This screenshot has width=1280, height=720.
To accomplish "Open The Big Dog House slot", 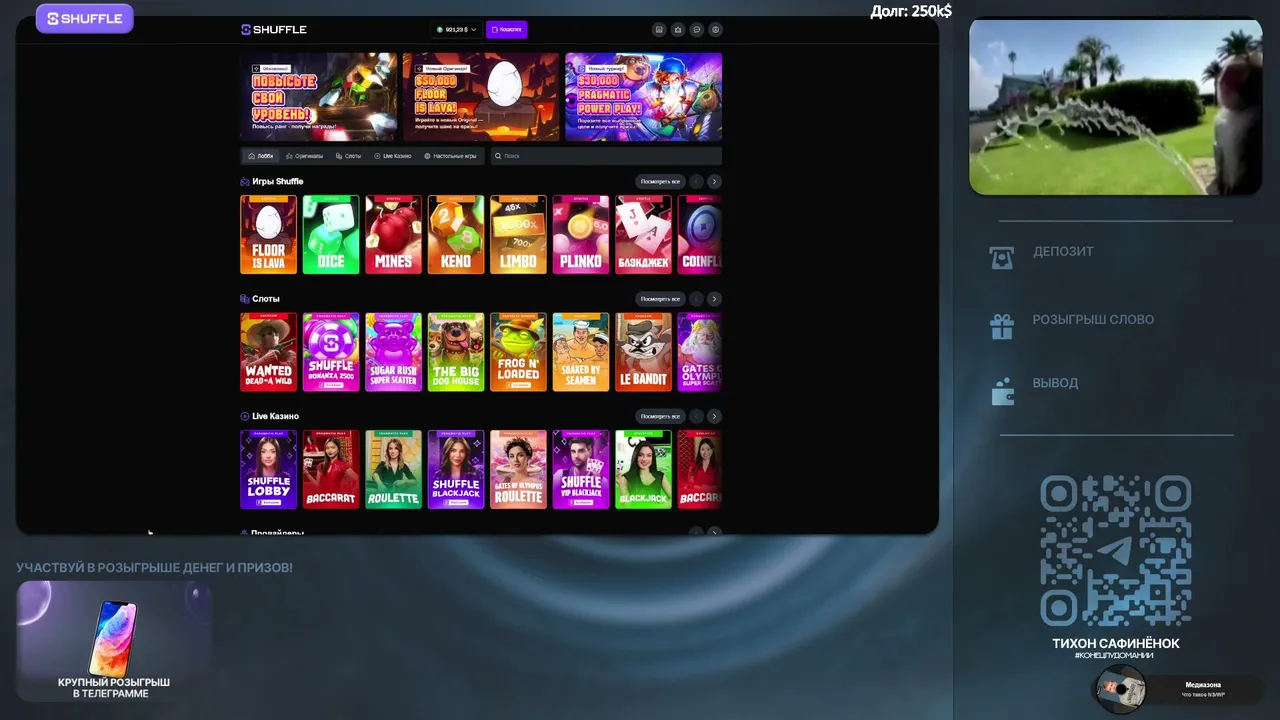I will tap(456, 352).
